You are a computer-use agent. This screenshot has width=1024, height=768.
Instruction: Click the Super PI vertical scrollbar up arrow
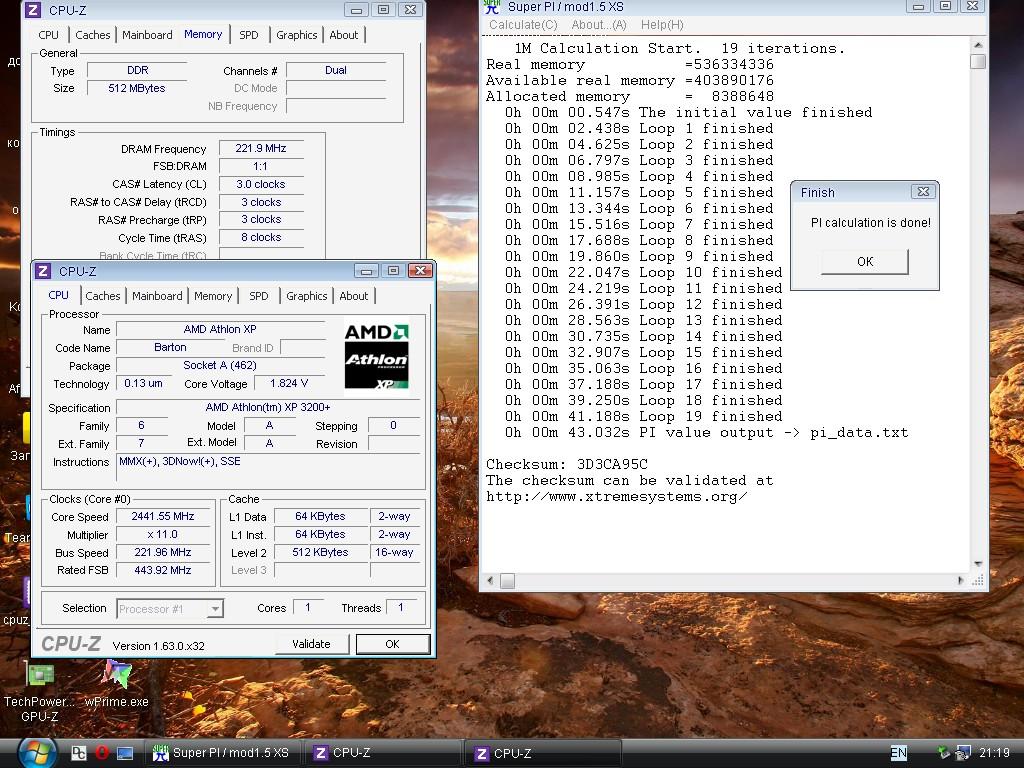pyautogui.click(x=978, y=45)
